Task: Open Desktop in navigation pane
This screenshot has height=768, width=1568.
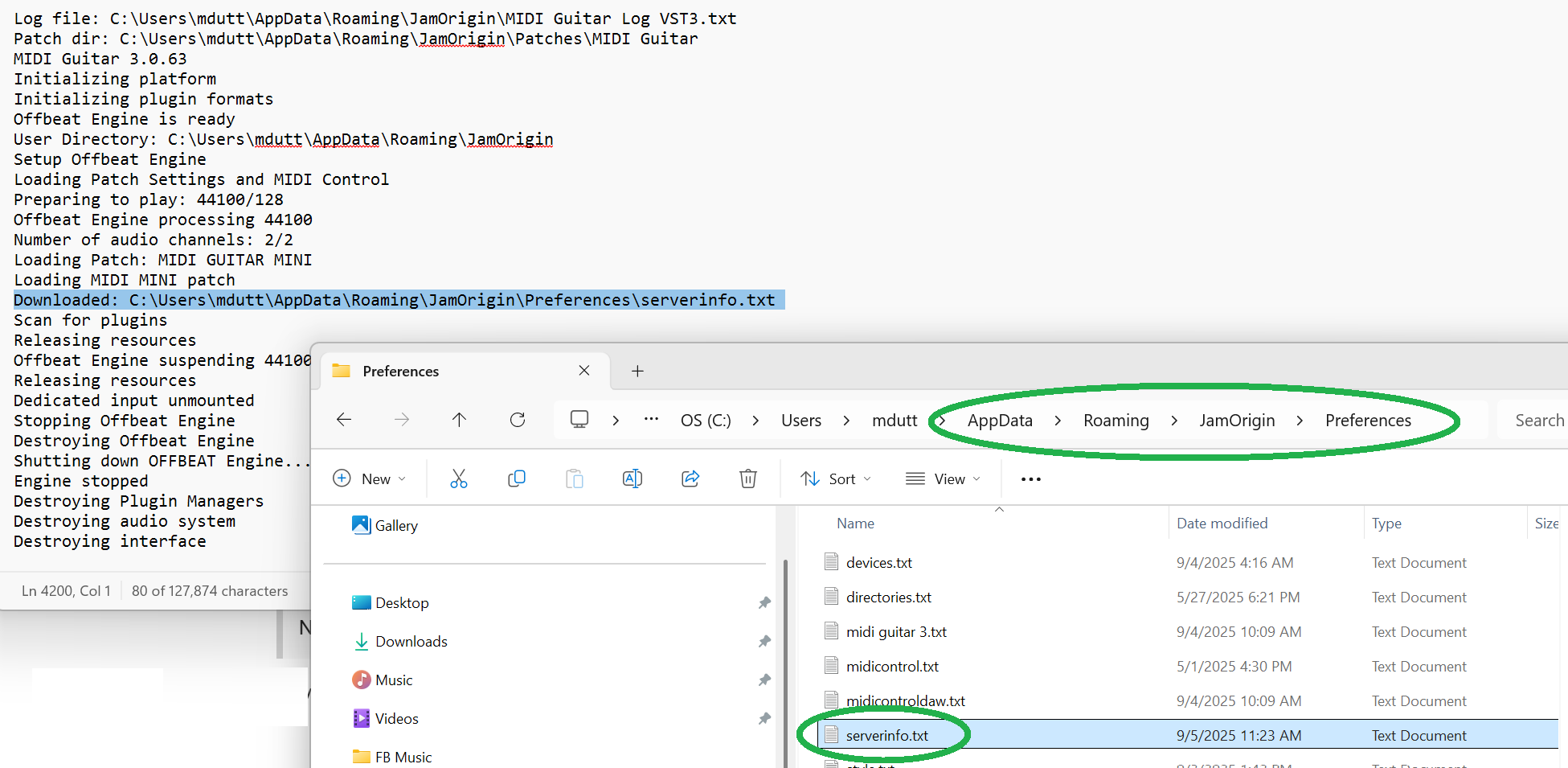Action: pos(391,602)
